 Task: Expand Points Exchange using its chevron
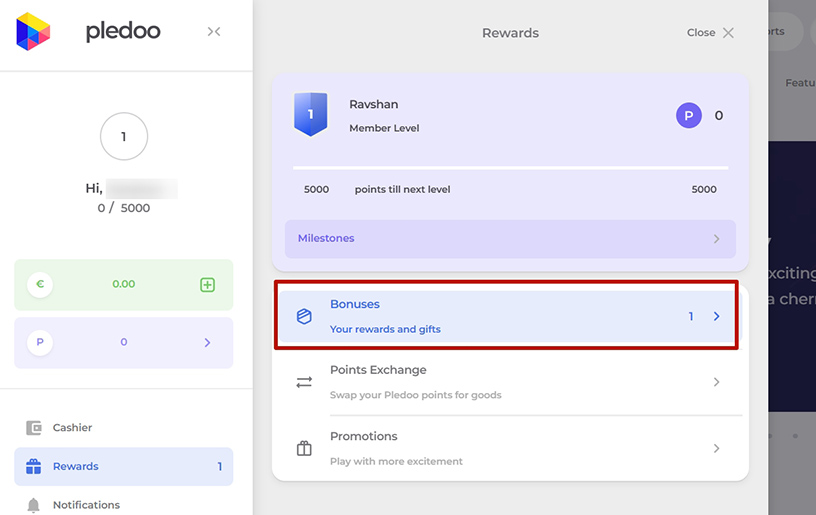(716, 382)
